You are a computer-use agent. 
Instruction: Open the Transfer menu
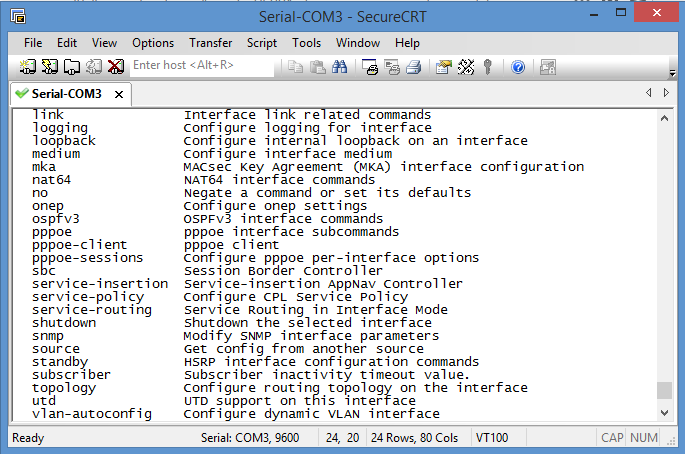pyautogui.click(x=211, y=43)
